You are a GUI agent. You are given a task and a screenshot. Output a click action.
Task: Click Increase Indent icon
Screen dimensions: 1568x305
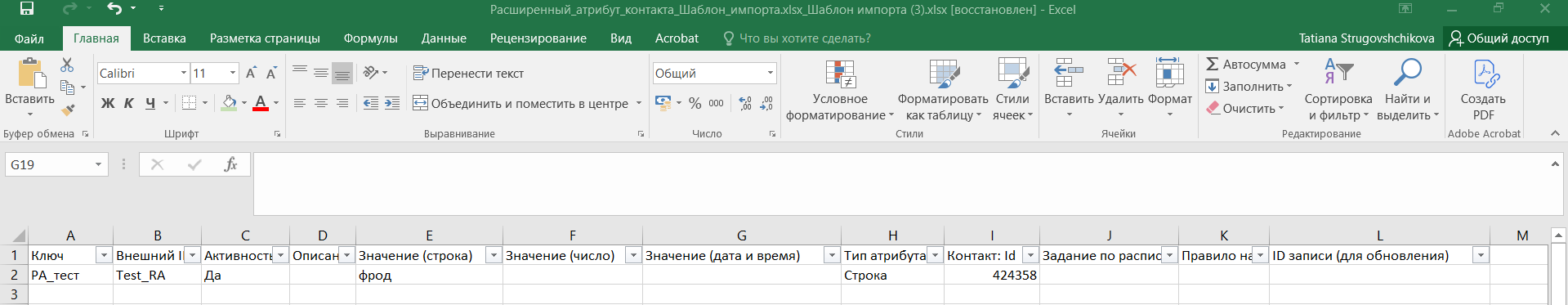(x=392, y=103)
